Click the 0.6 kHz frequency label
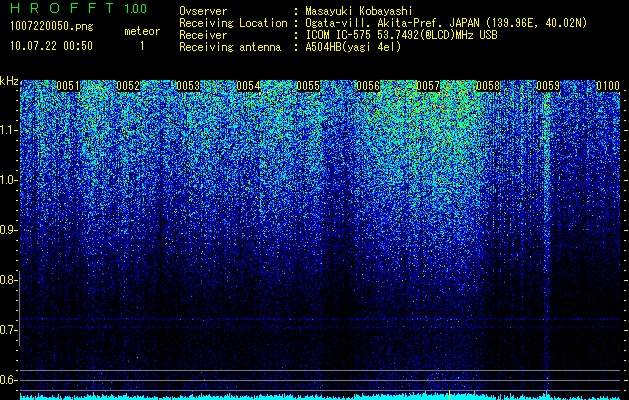629x400 pixels. pos(8,380)
